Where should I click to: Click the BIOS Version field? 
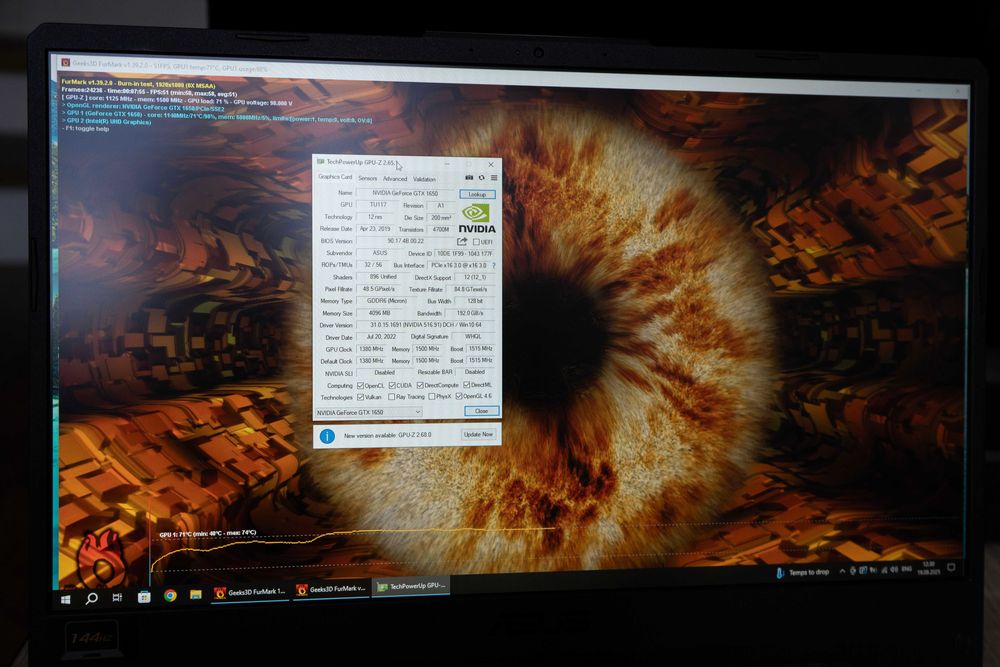[405, 242]
